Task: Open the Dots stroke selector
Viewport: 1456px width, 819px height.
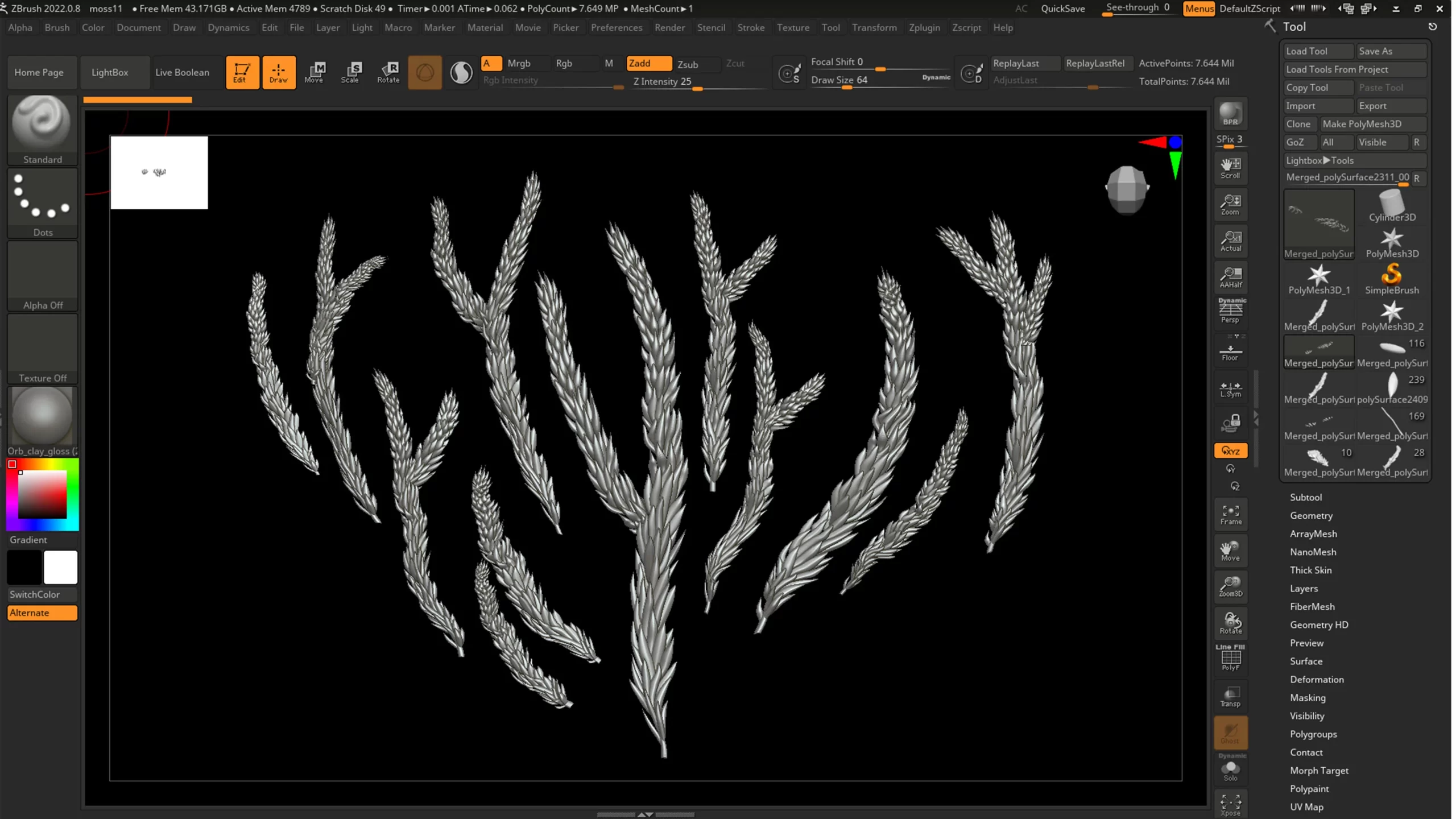Action: (43, 203)
